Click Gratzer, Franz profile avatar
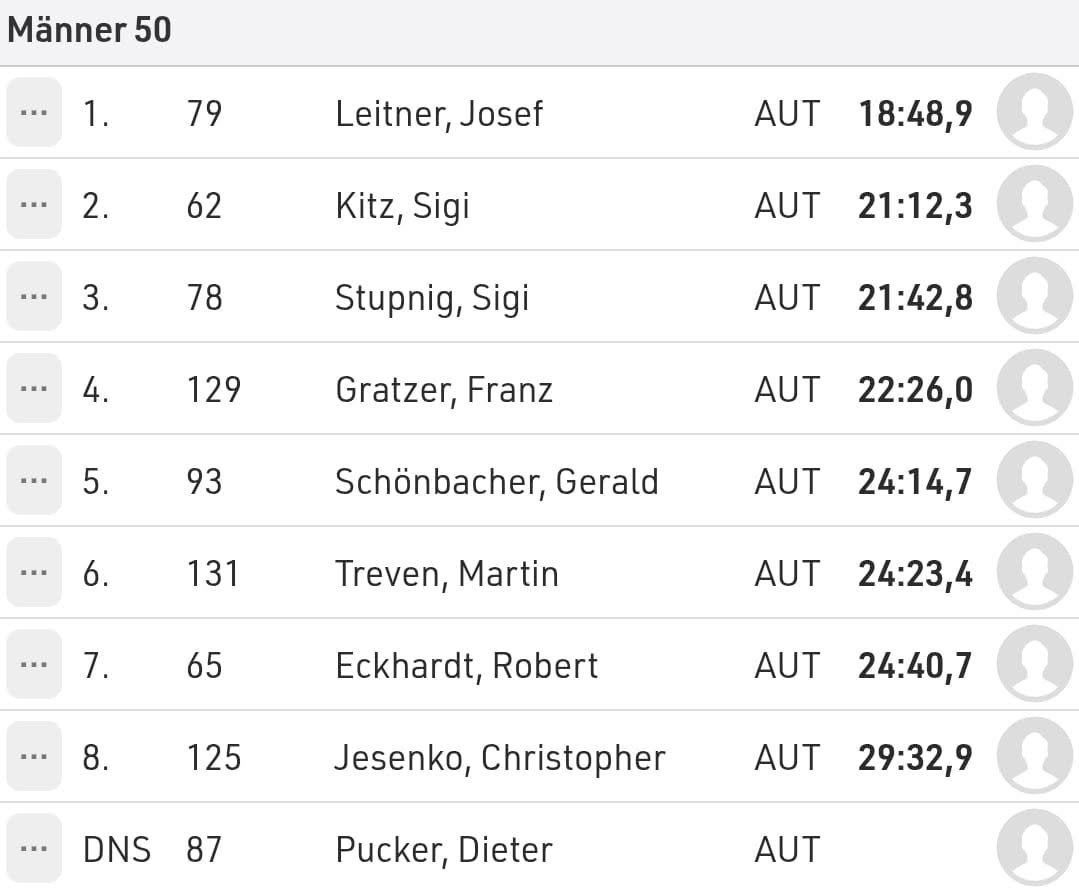The image size is (1079, 893). [1035, 387]
